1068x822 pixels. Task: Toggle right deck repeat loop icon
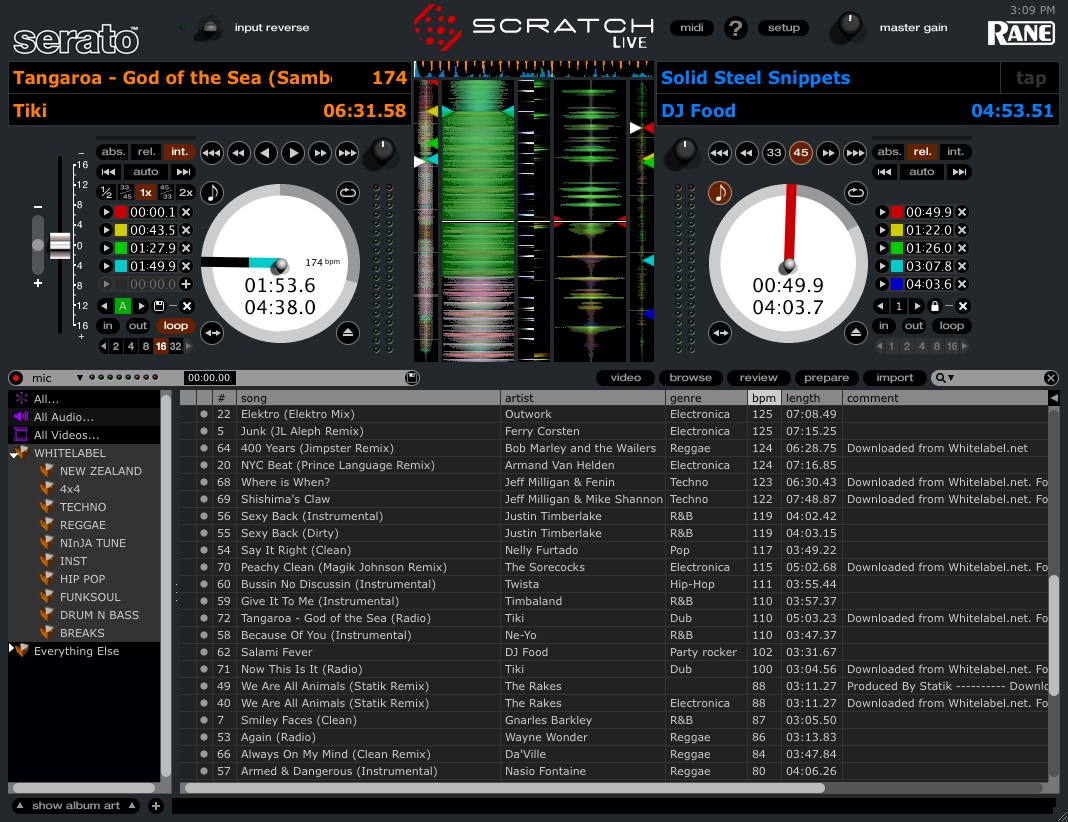[x=856, y=193]
